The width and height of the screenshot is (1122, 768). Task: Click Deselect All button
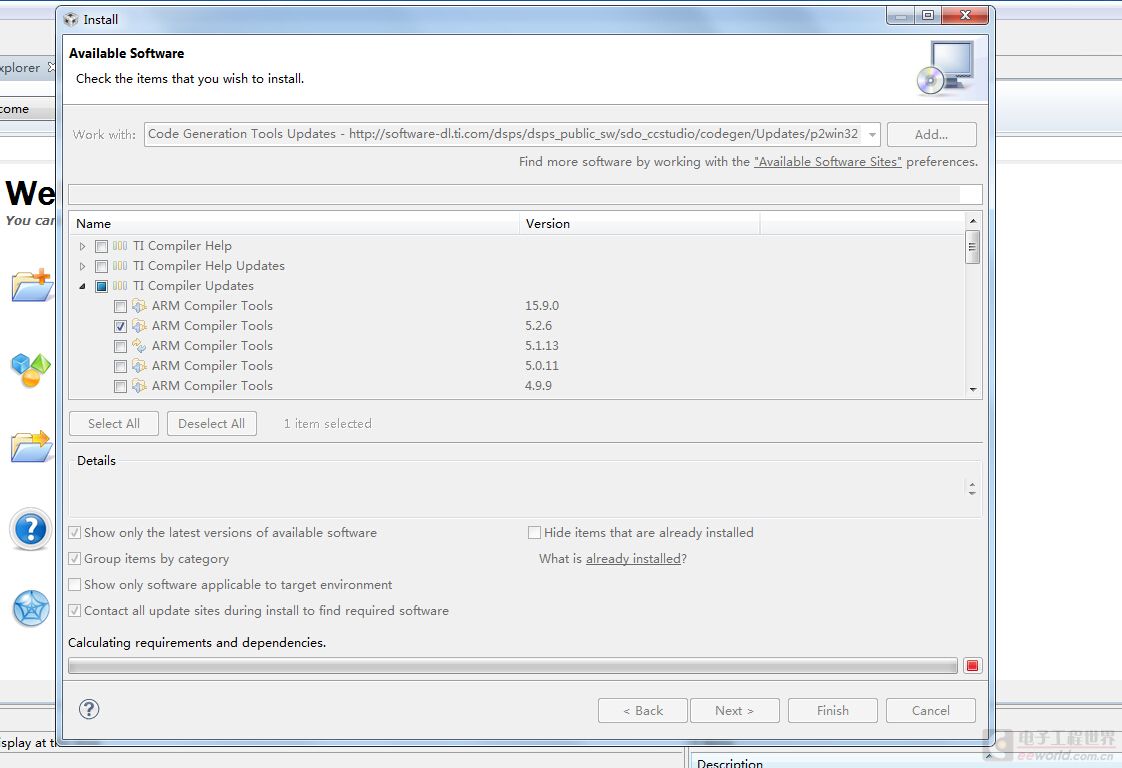211,424
